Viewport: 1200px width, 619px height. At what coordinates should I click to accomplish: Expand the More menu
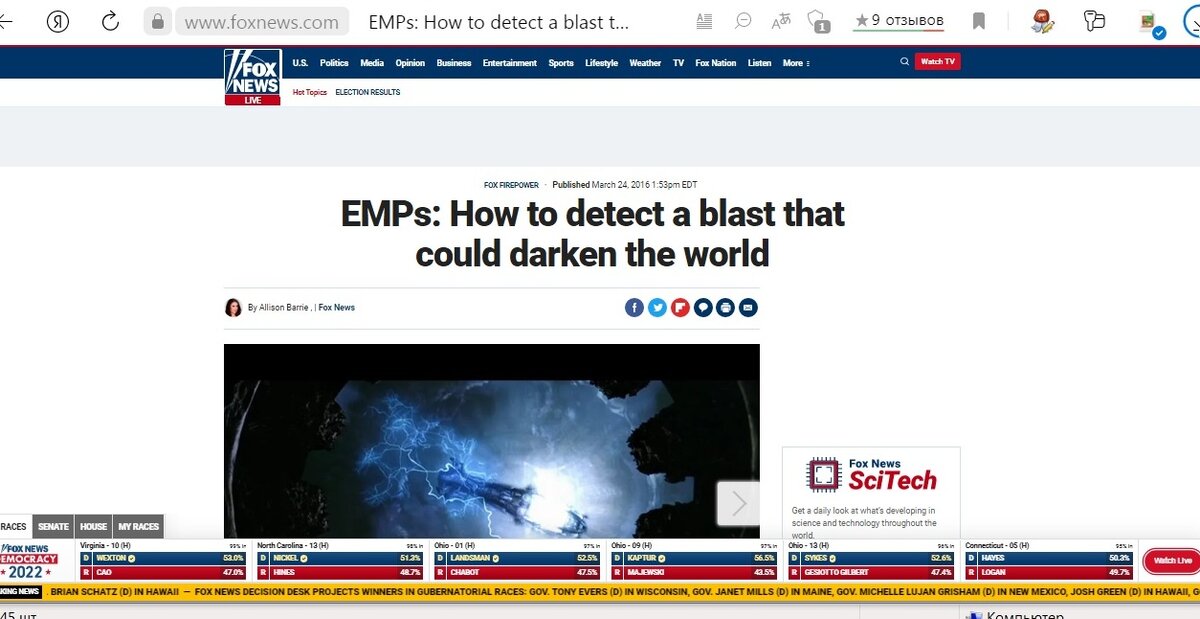click(796, 63)
